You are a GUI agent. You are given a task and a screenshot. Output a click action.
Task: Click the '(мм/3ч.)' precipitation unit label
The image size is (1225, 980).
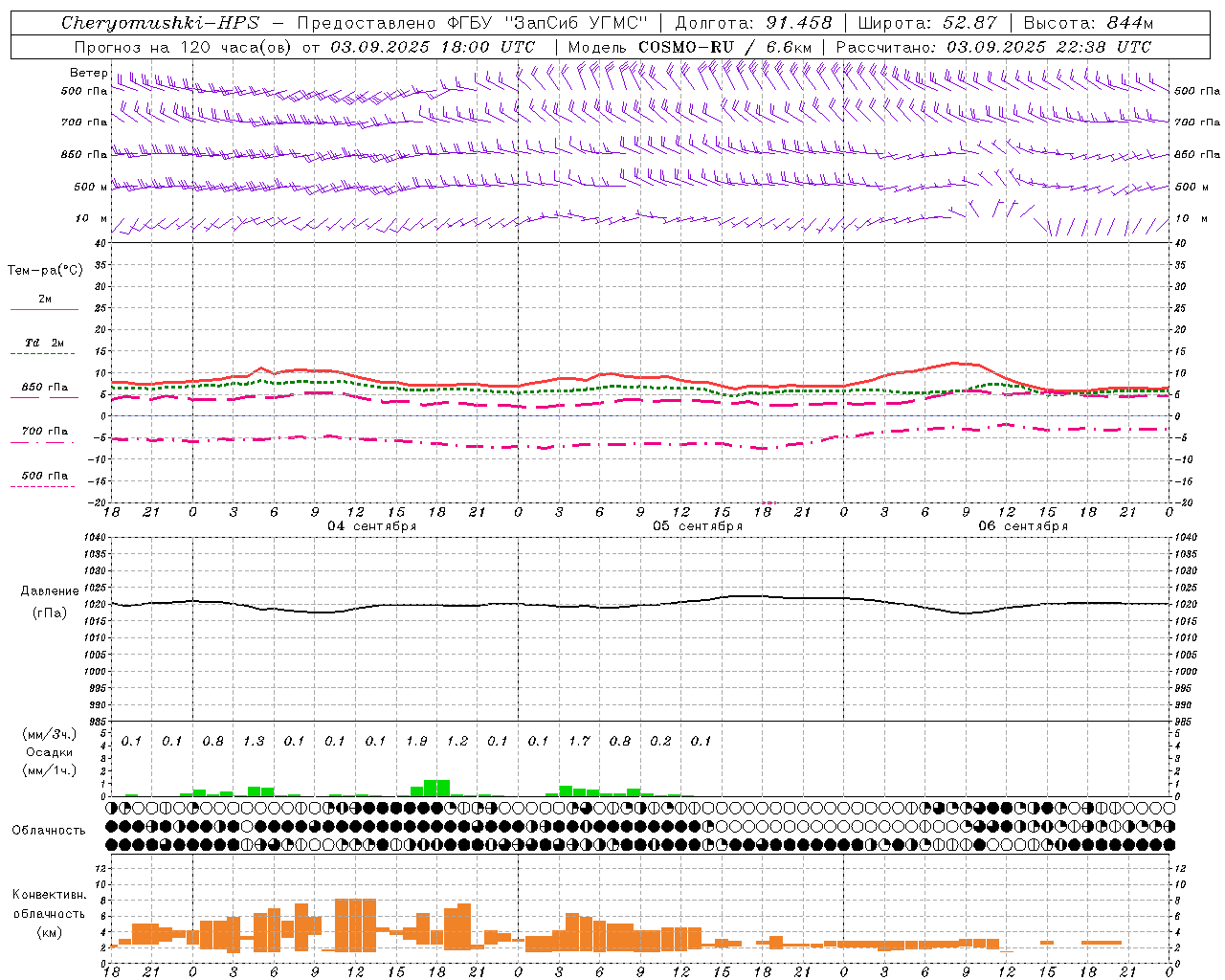point(50,734)
